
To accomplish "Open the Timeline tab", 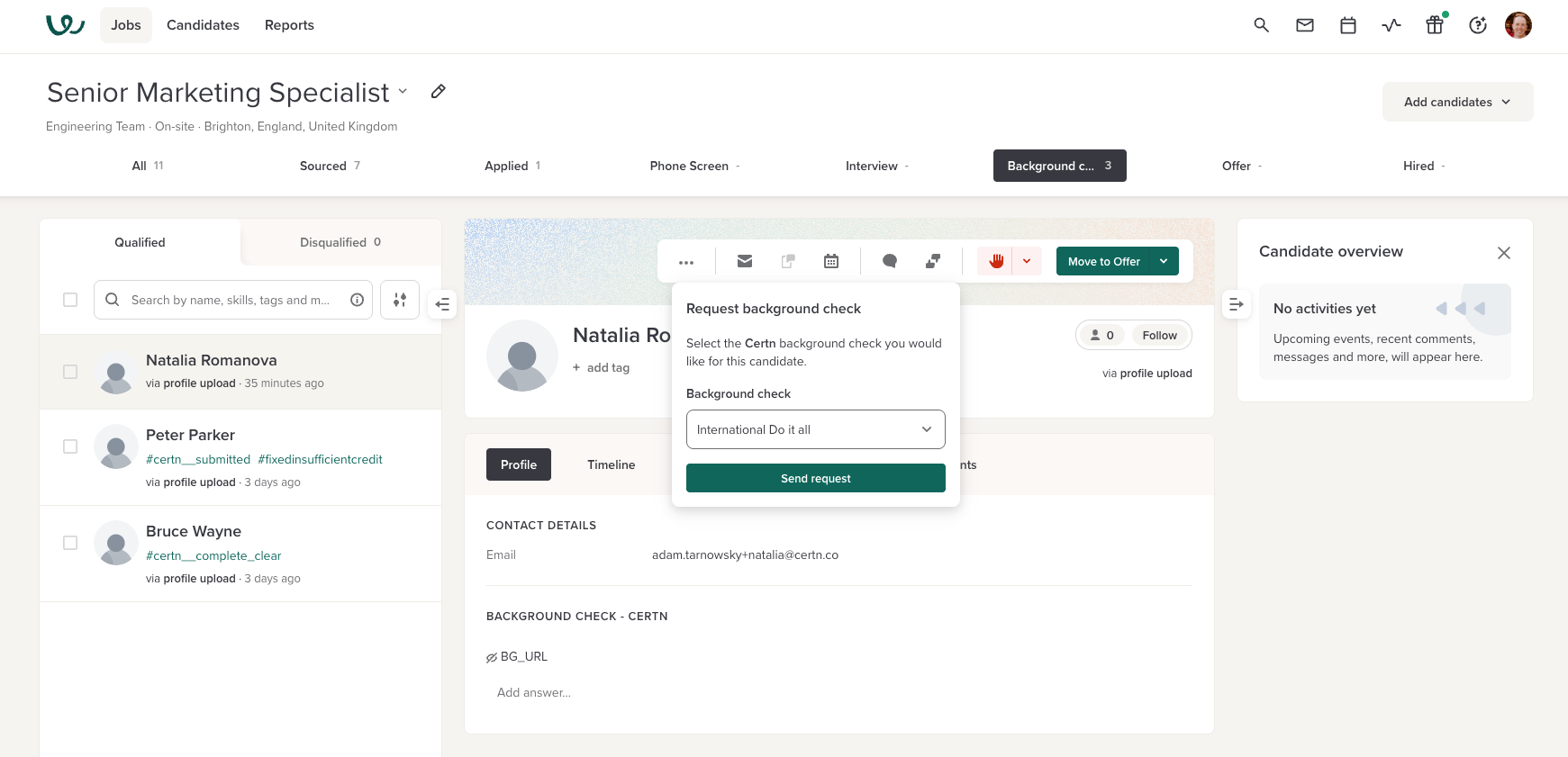I will [611, 464].
